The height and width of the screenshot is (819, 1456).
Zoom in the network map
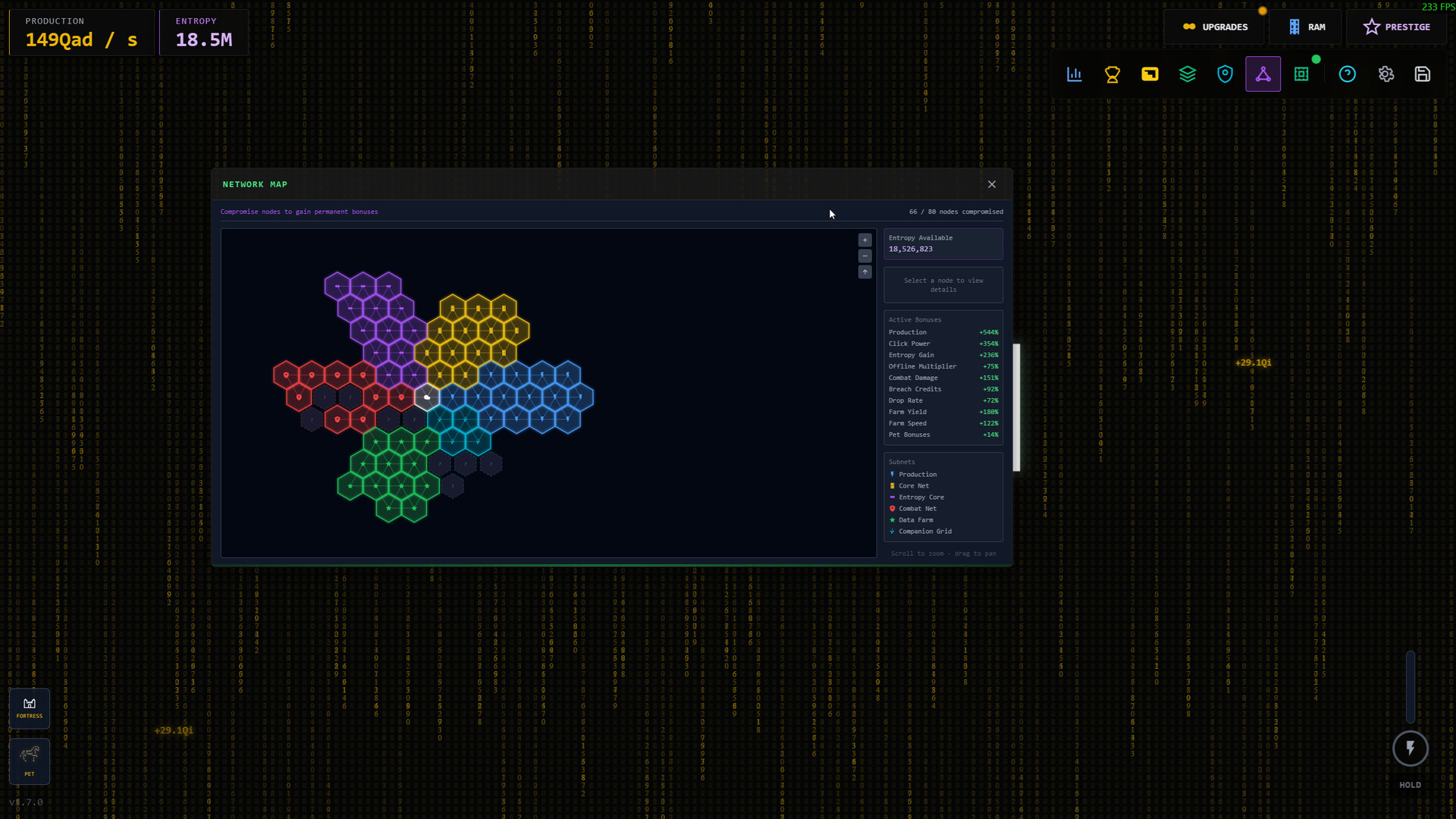click(x=864, y=240)
